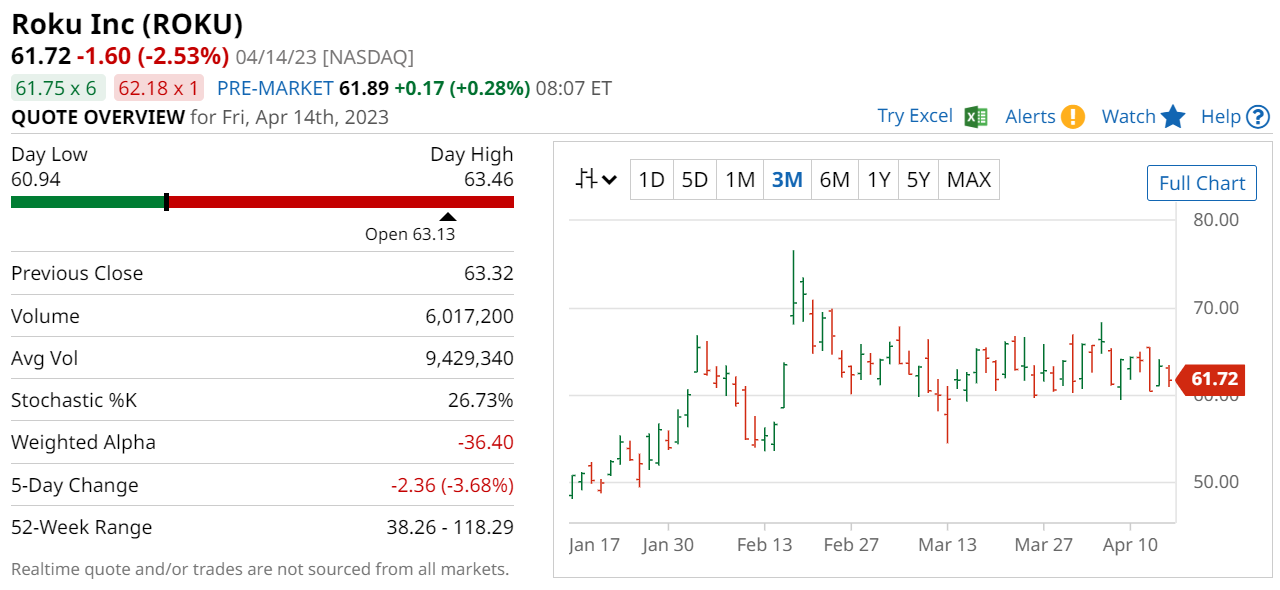Click the Day Low value 60.94
Viewport: 1280px width, 590px height.
click(x=36, y=179)
